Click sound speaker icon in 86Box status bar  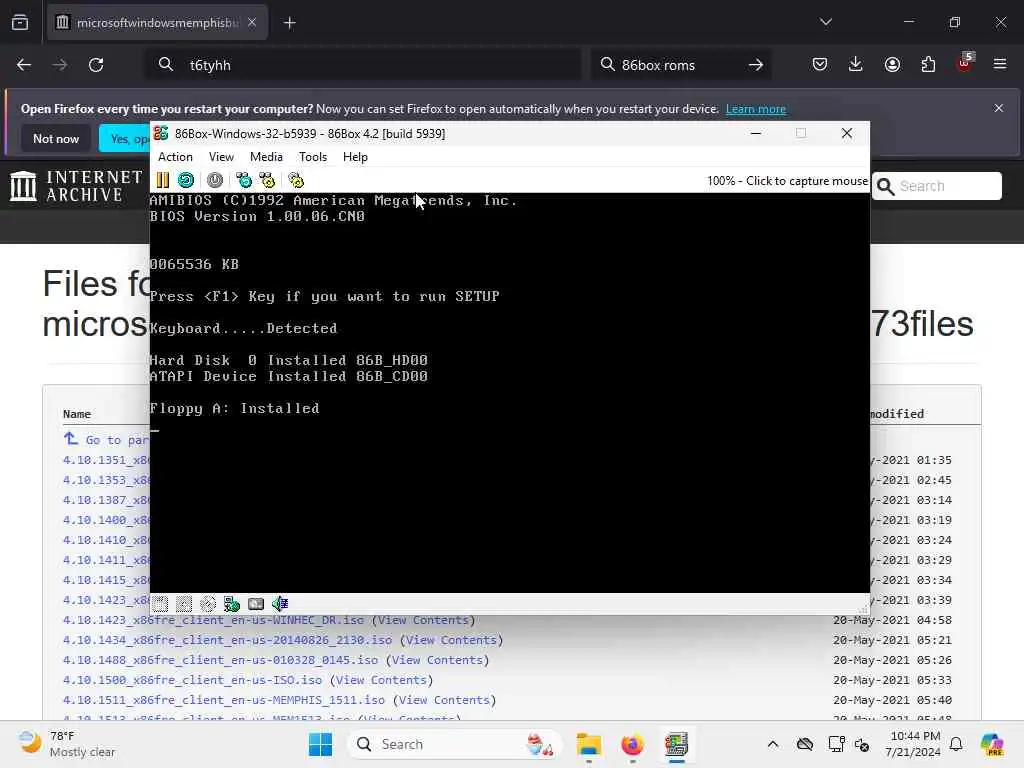pyautogui.click(x=280, y=604)
